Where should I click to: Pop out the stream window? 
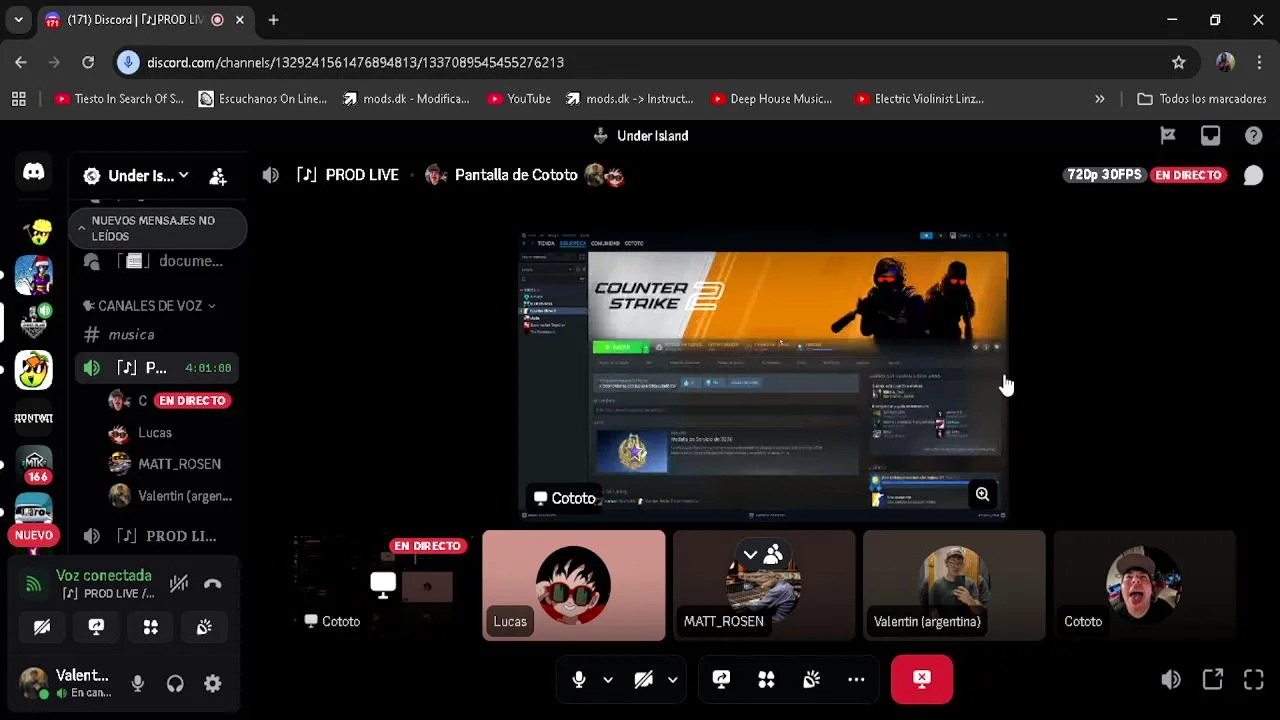pos(1213,680)
